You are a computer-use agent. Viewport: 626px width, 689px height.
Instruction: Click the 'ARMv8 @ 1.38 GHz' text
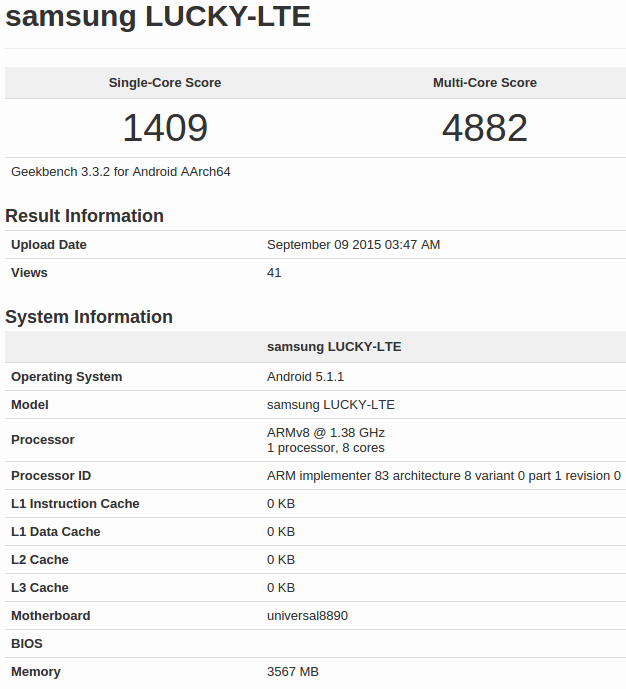coord(326,433)
